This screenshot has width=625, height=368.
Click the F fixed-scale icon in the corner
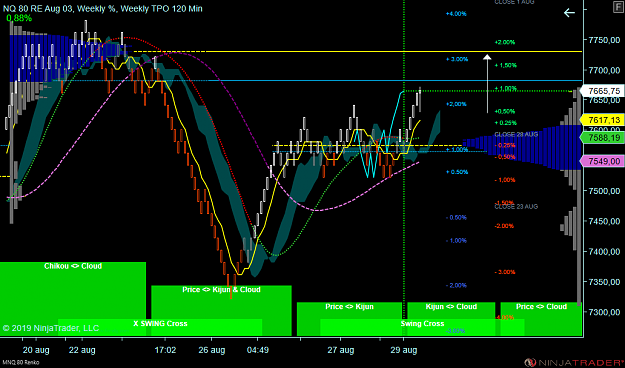(x=618, y=8)
